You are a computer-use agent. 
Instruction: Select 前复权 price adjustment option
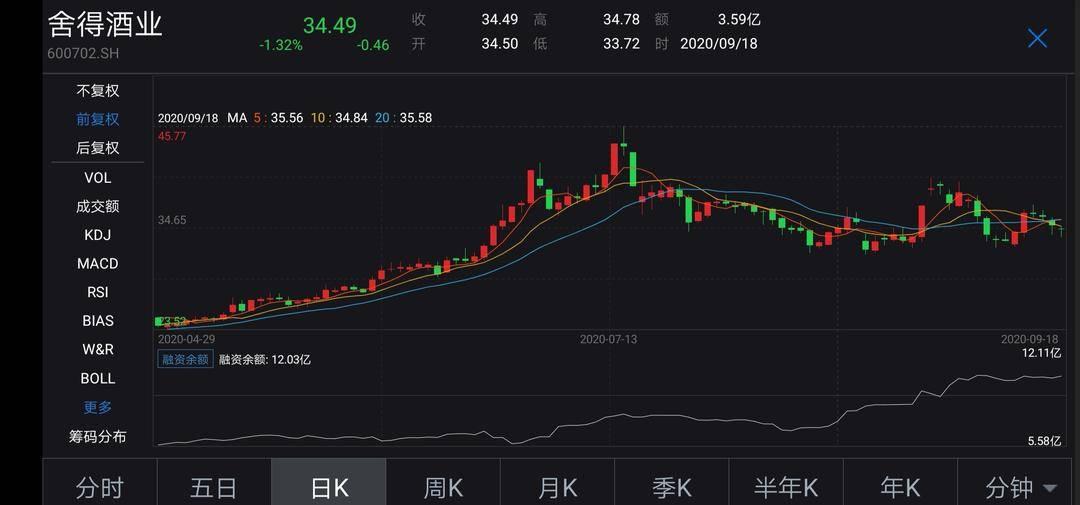click(x=98, y=119)
